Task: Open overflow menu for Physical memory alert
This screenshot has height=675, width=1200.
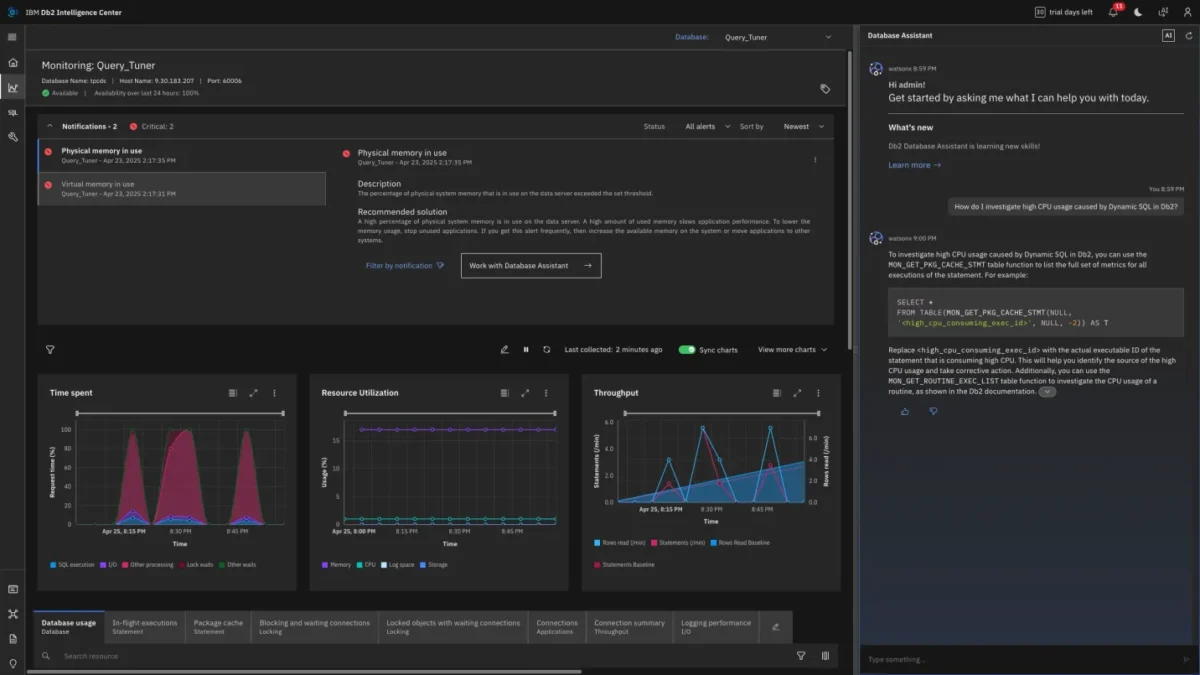Action: pyautogui.click(x=815, y=159)
